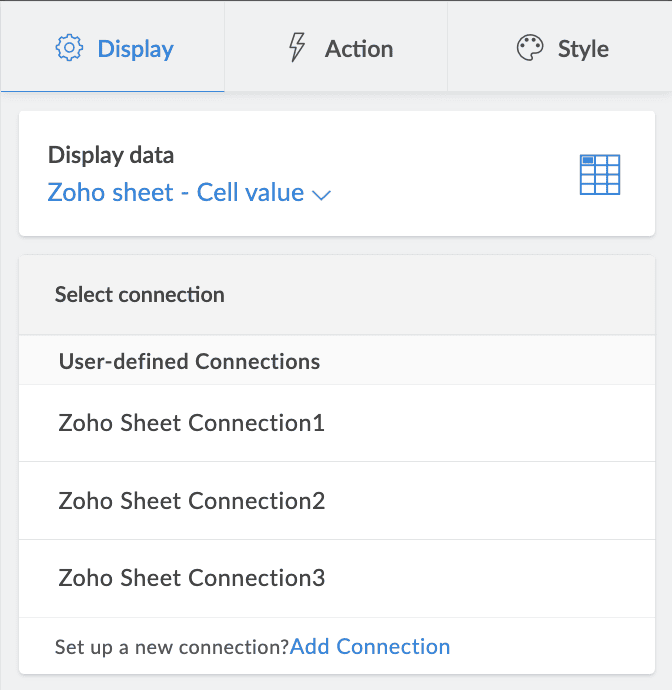The height and width of the screenshot is (690, 672).
Task: Choose Zoho Sheet Connection2 from the list
Action: coord(192,500)
